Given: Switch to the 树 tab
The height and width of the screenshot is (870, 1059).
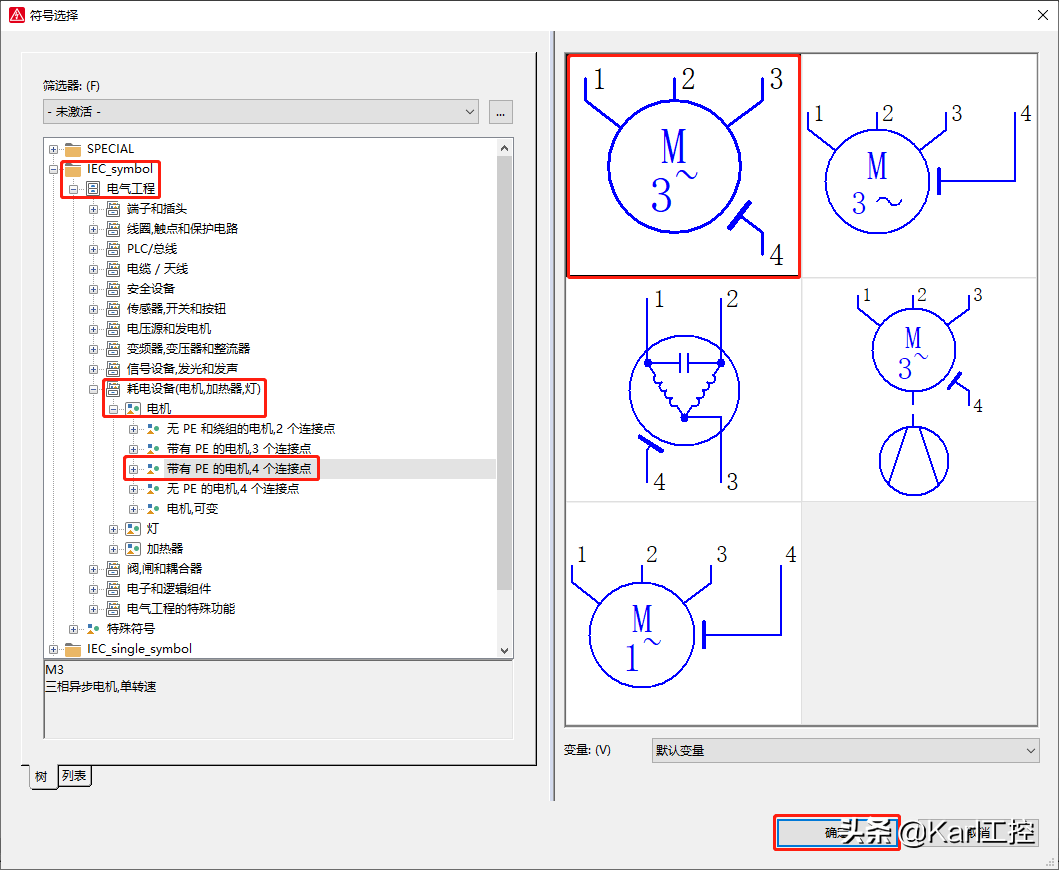Looking at the screenshot, I should tap(42, 777).
